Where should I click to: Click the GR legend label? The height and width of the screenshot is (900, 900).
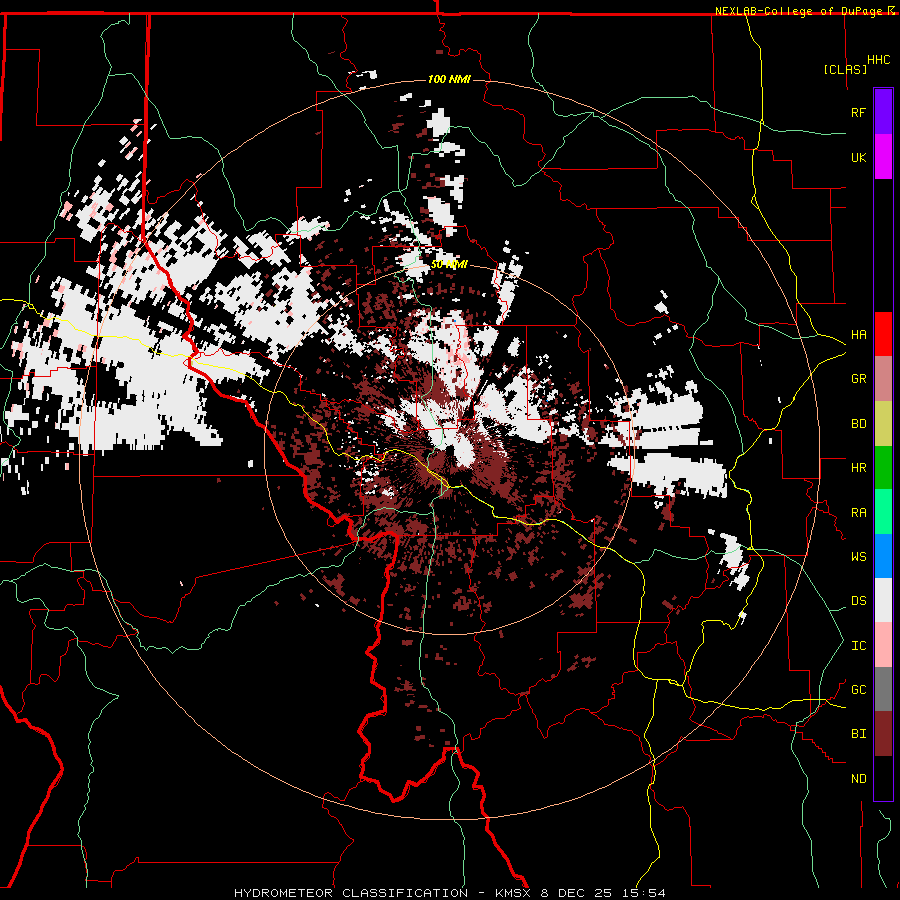[x=858, y=379]
